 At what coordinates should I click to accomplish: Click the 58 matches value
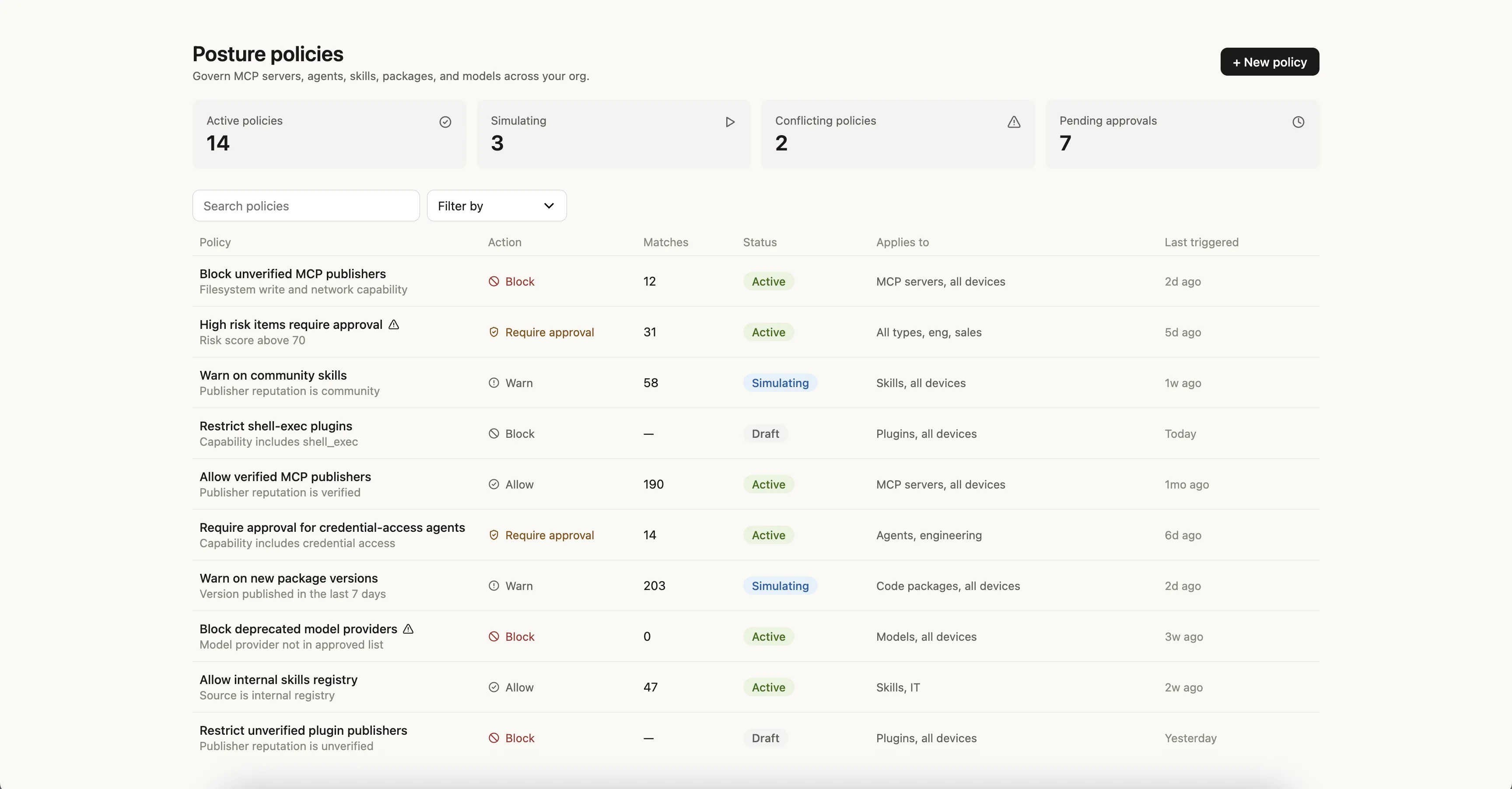(x=651, y=383)
